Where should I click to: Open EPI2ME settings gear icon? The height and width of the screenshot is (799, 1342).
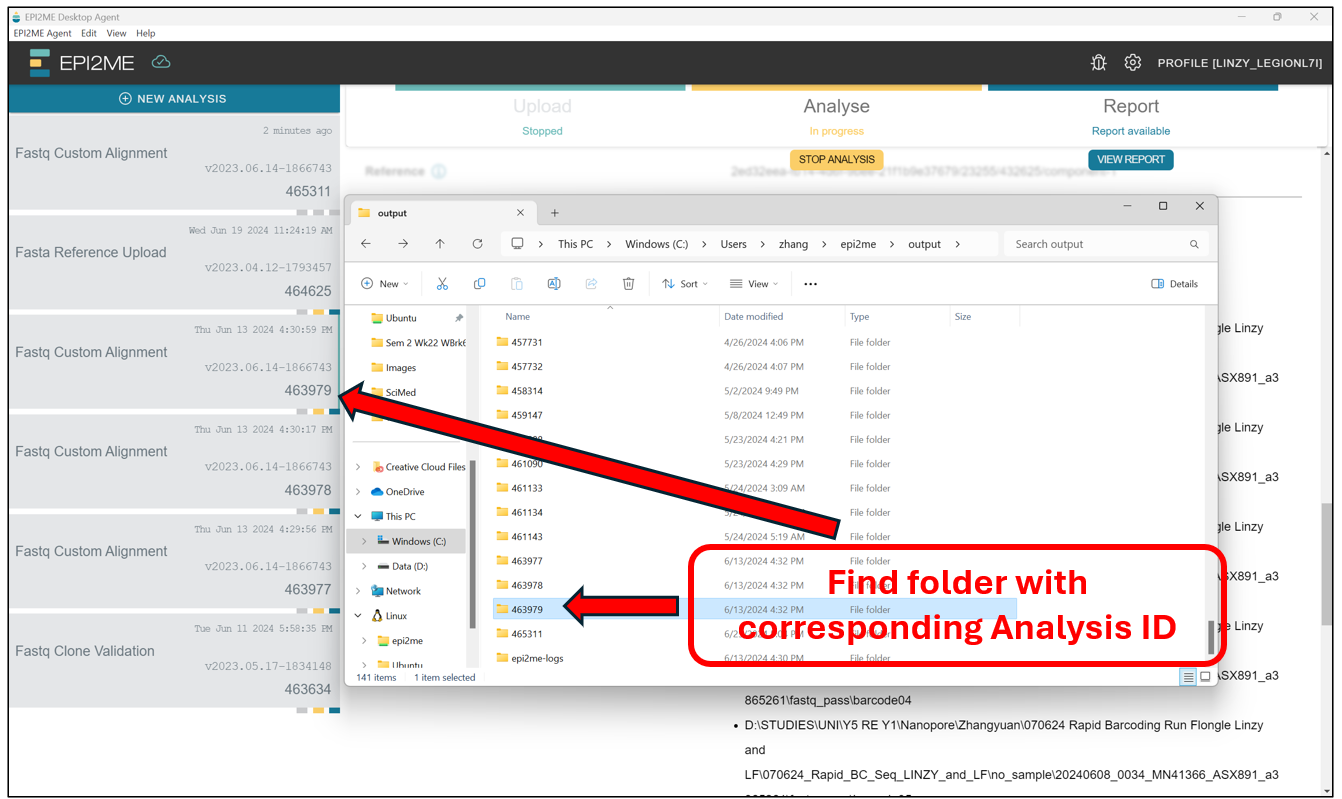click(1132, 62)
